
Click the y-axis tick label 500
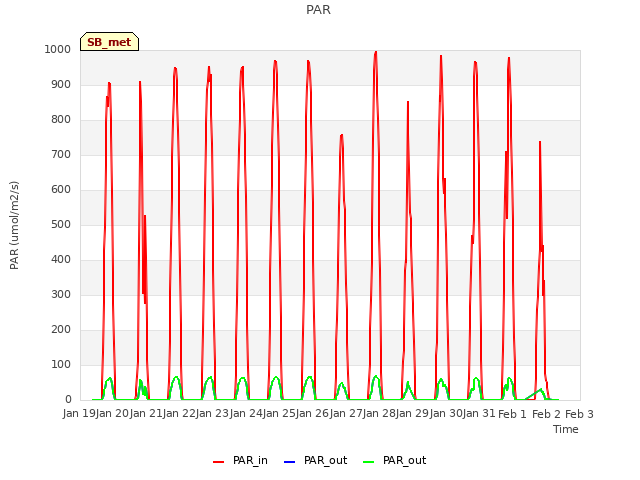(x=61, y=224)
